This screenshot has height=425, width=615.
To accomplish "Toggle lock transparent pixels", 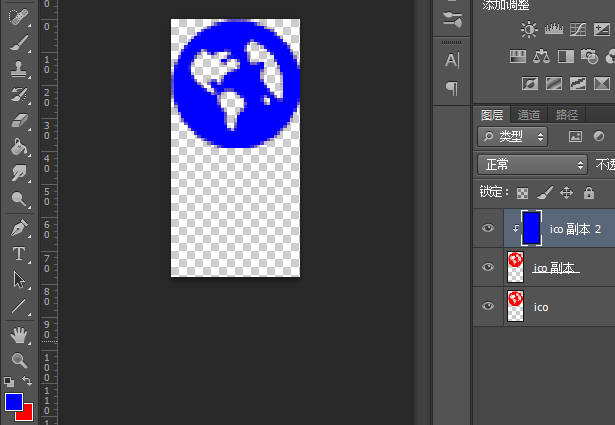I will 522,193.
